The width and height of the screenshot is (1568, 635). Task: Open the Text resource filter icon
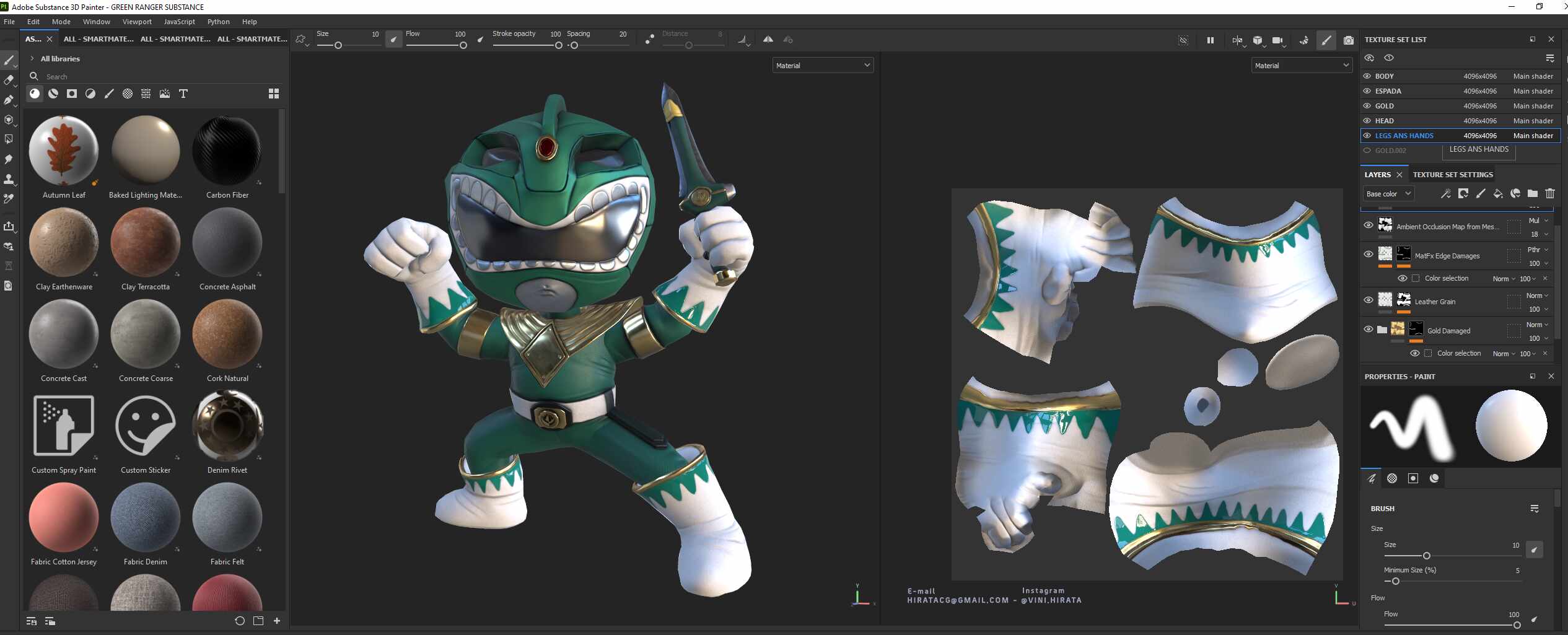[183, 94]
